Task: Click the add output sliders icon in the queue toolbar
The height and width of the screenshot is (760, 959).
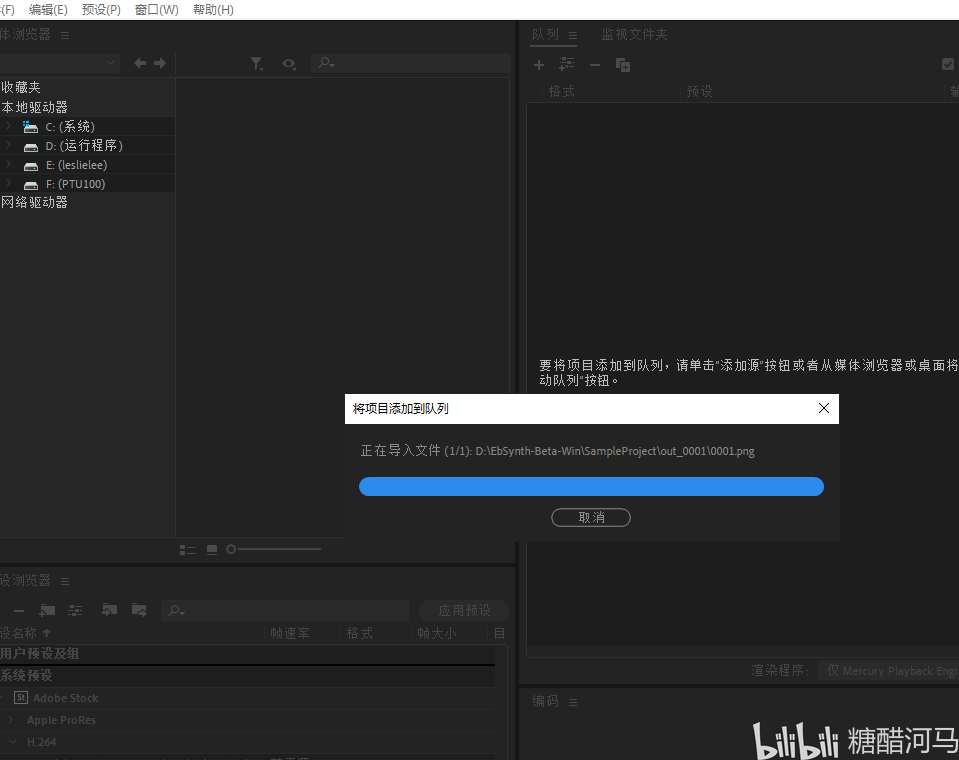Action: 567,64
